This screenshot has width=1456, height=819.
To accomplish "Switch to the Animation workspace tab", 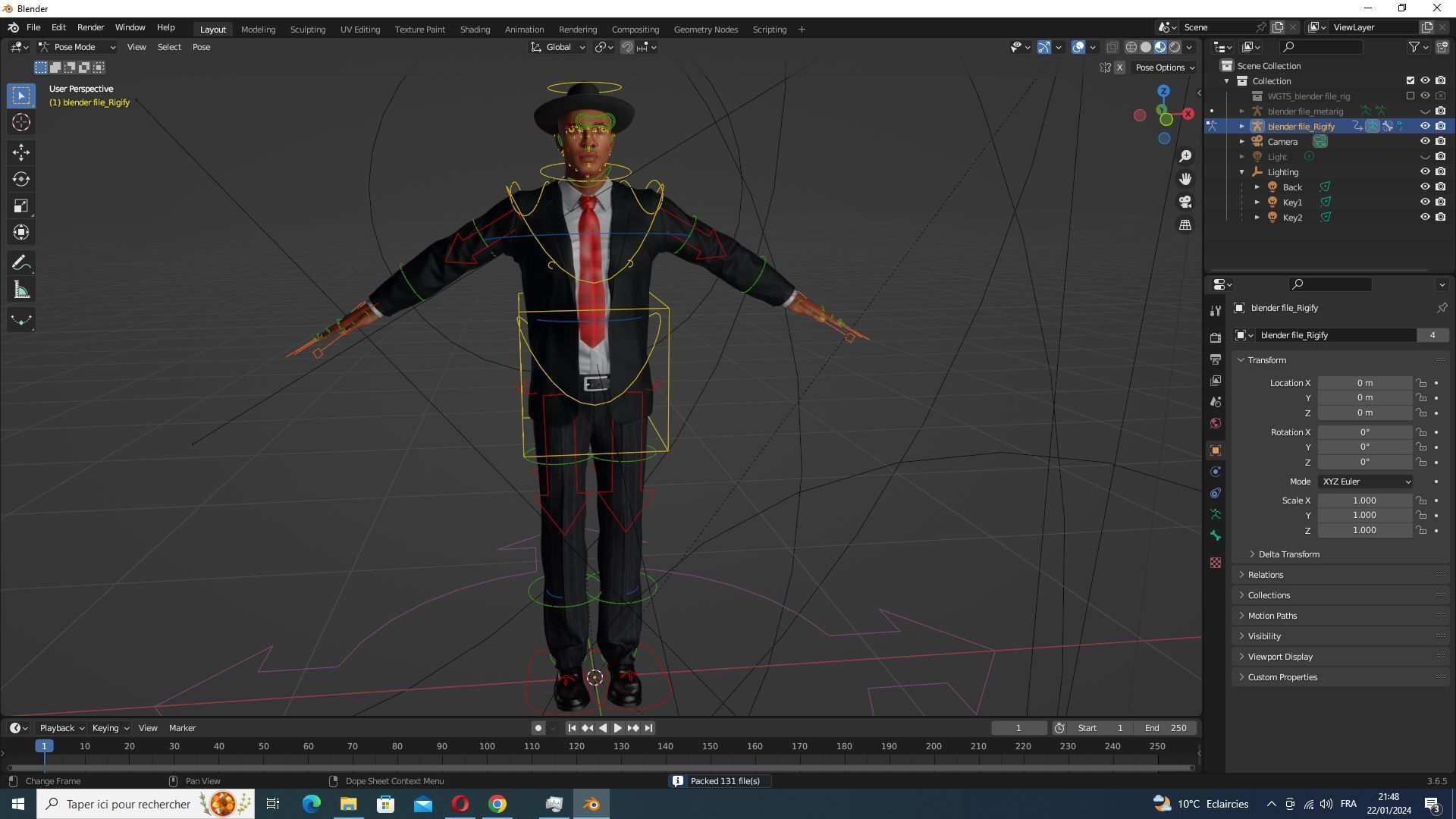I will [x=524, y=30].
